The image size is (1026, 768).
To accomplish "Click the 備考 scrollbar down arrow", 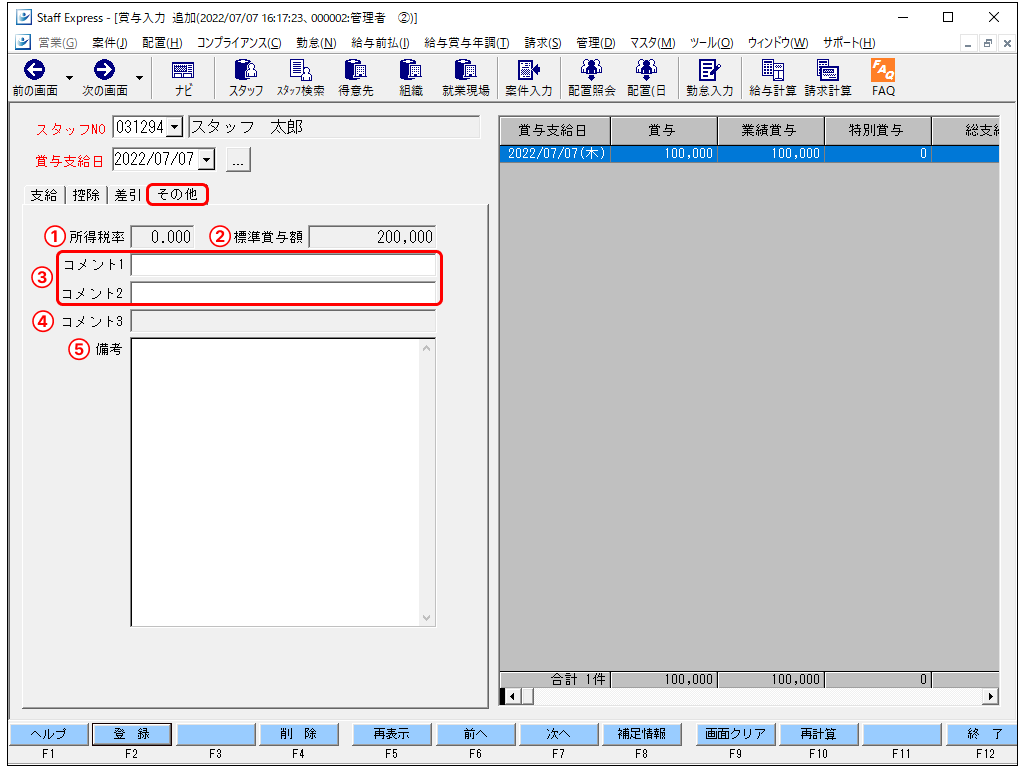I will 427,618.
